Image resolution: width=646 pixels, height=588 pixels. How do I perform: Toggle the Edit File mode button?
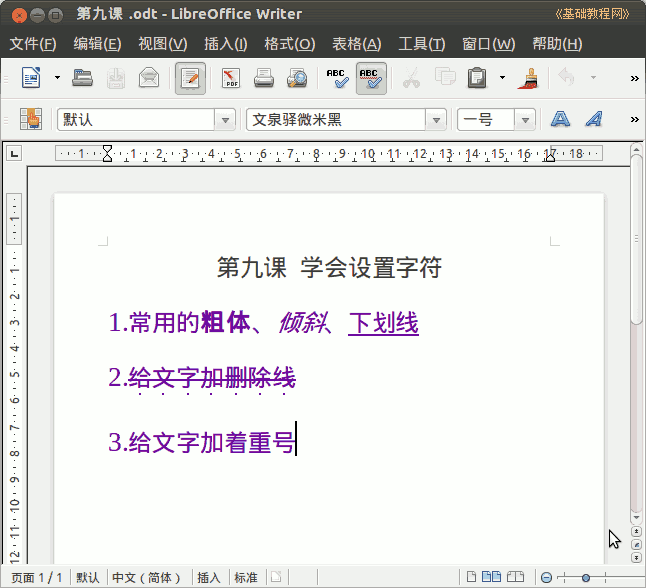pos(190,78)
